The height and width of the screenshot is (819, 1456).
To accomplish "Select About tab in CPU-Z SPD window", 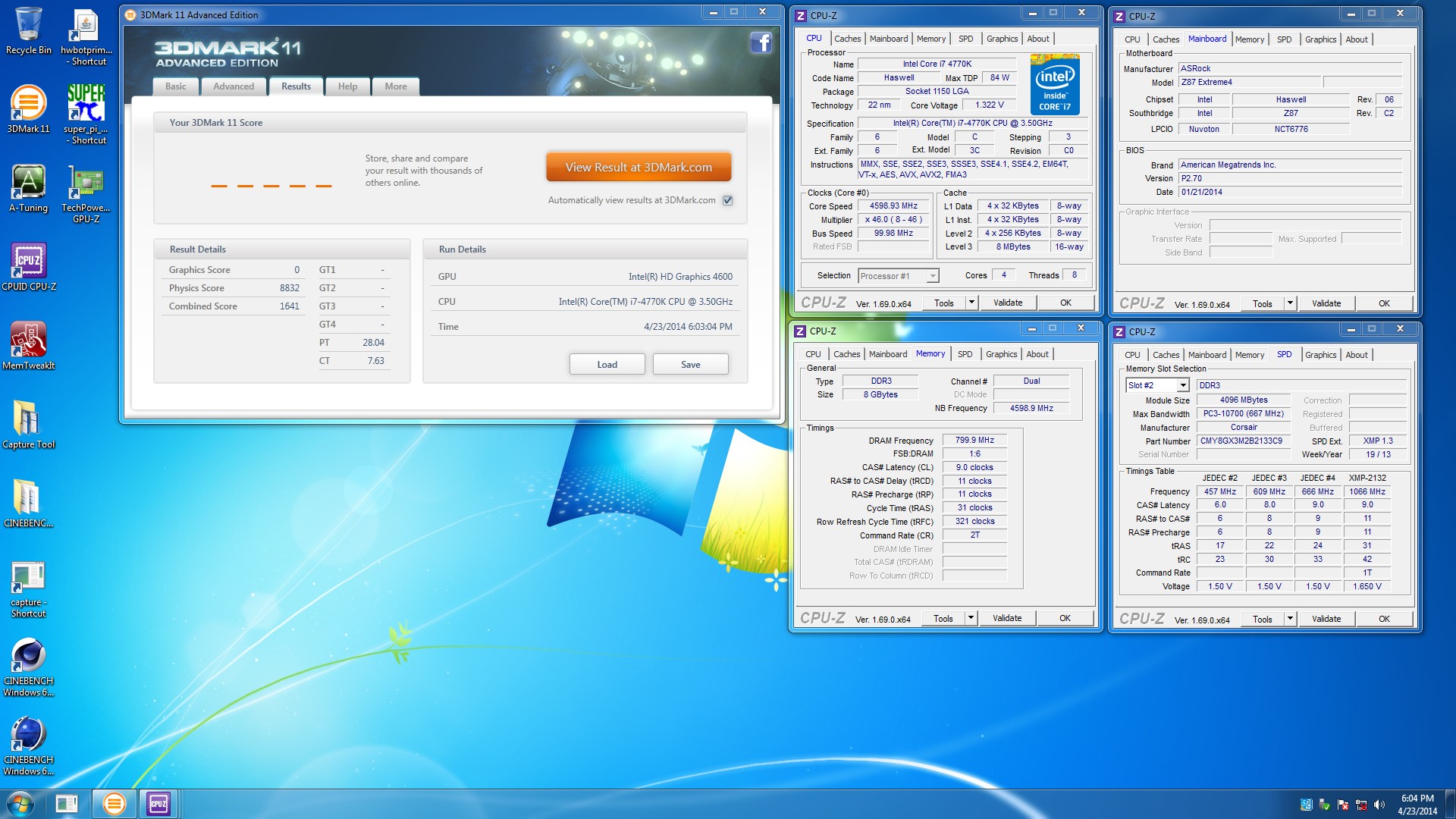I will click(x=1357, y=355).
